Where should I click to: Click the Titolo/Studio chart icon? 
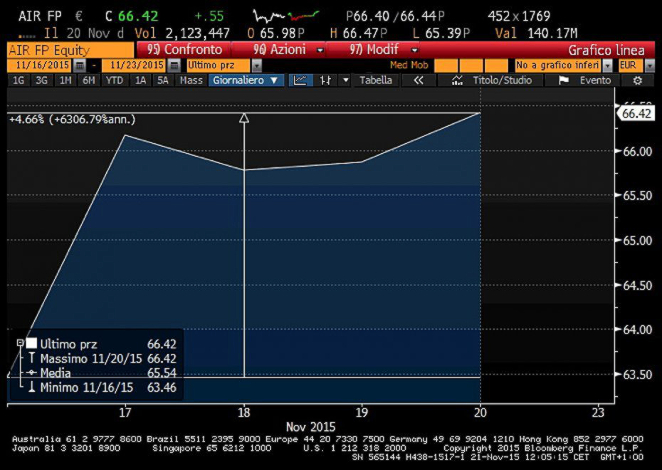pyautogui.click(x=460, y=80)
